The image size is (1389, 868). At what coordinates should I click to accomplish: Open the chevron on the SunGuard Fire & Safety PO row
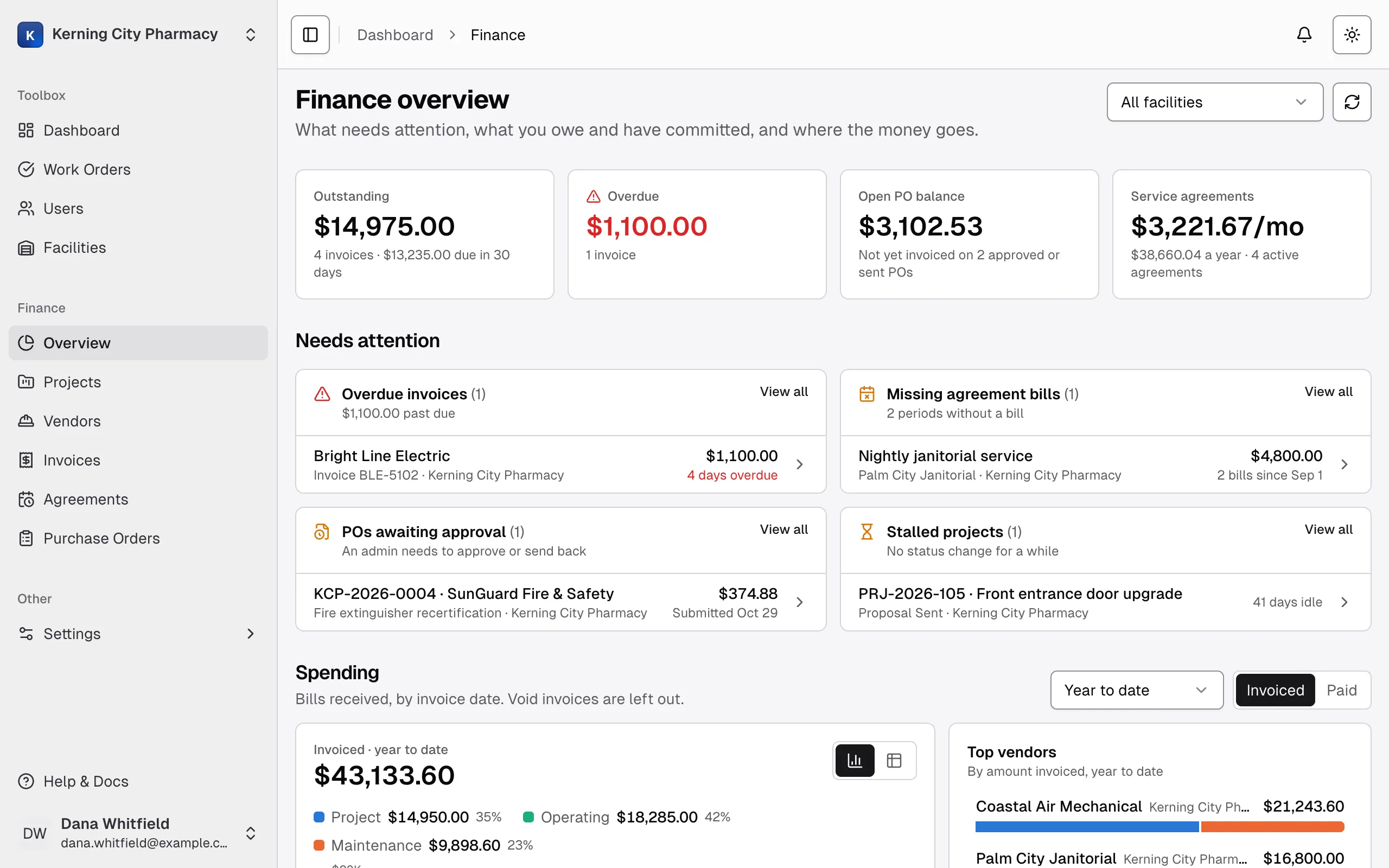tap(800, 602)
